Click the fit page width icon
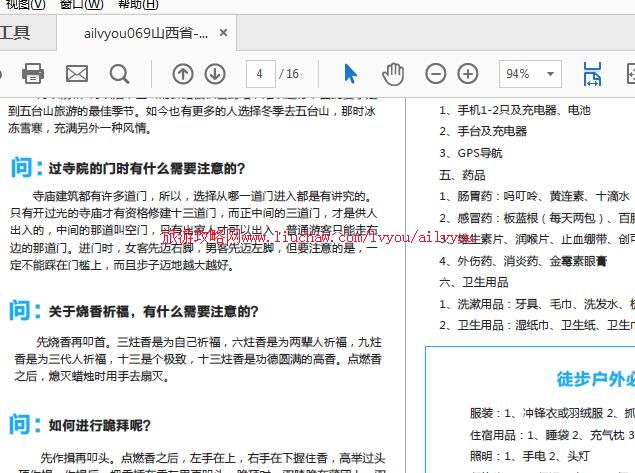635x473 pixels. coord(592,73)
